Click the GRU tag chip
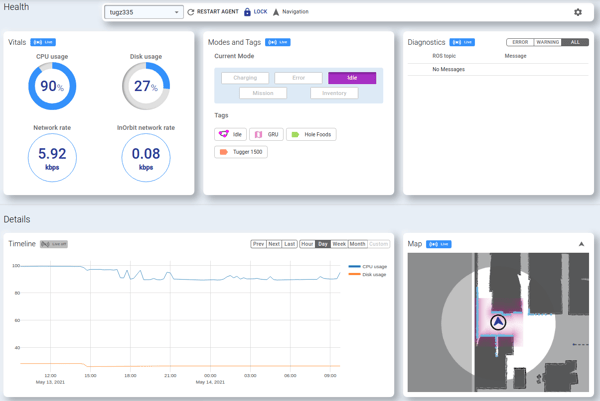 266,134
